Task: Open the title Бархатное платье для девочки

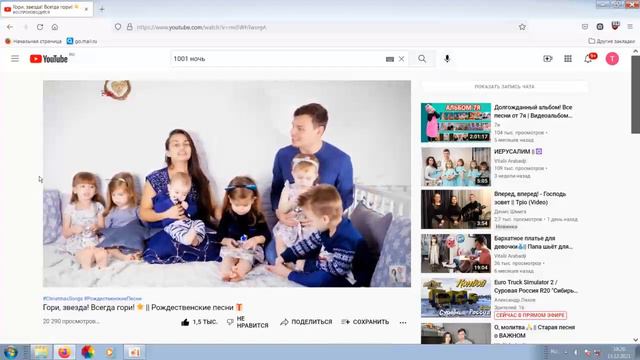Action: point(533,242)
